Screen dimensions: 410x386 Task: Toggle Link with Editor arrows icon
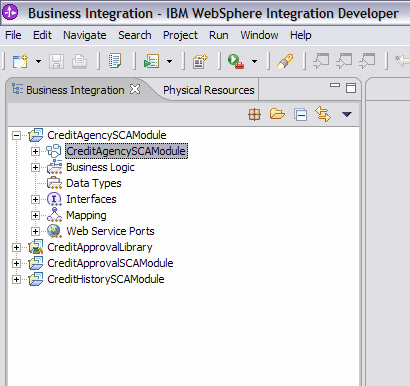(x=323, y=114)
